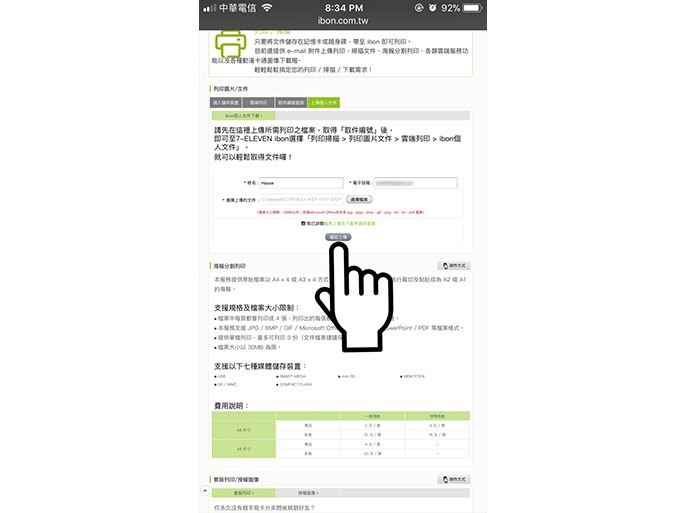Click the 支援以下七種媒體儲存裝置 heading
The width and height of the screenshot is (687, 513).
tap(260, 366)
